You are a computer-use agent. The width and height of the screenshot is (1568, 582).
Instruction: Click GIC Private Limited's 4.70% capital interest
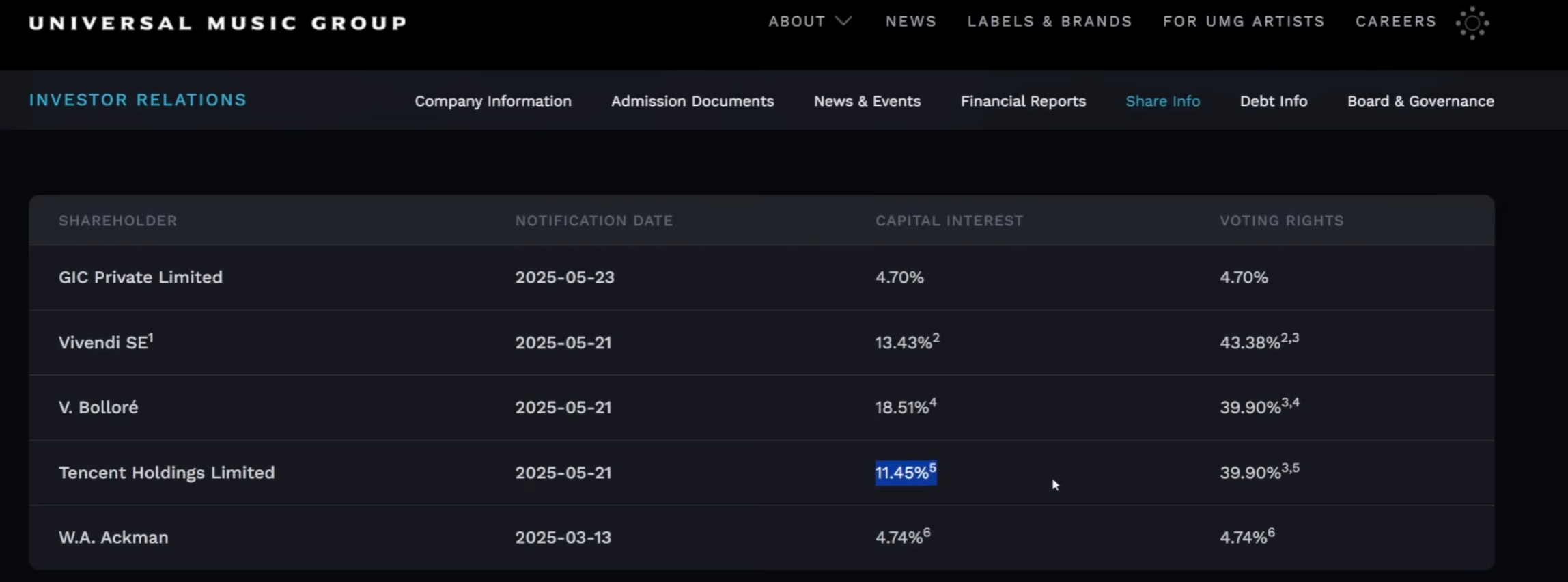click(899, 277)
